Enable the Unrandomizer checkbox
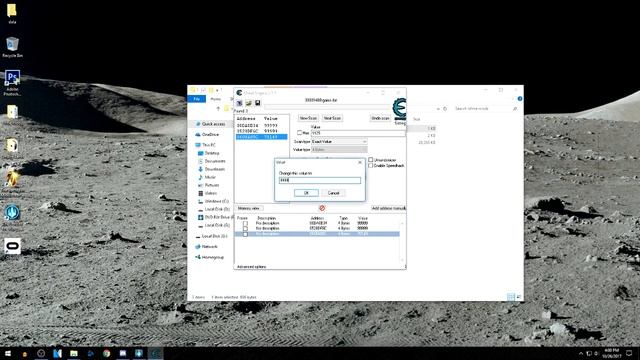 371,160
